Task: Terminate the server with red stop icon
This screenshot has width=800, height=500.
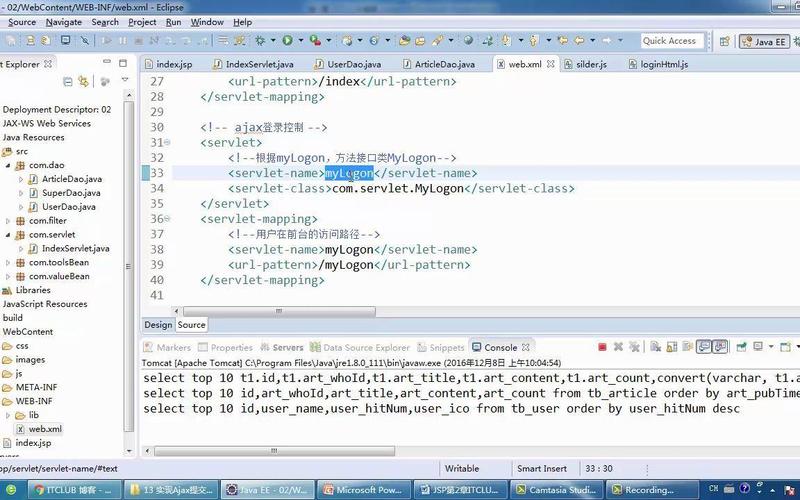Action: coord(602,347)
